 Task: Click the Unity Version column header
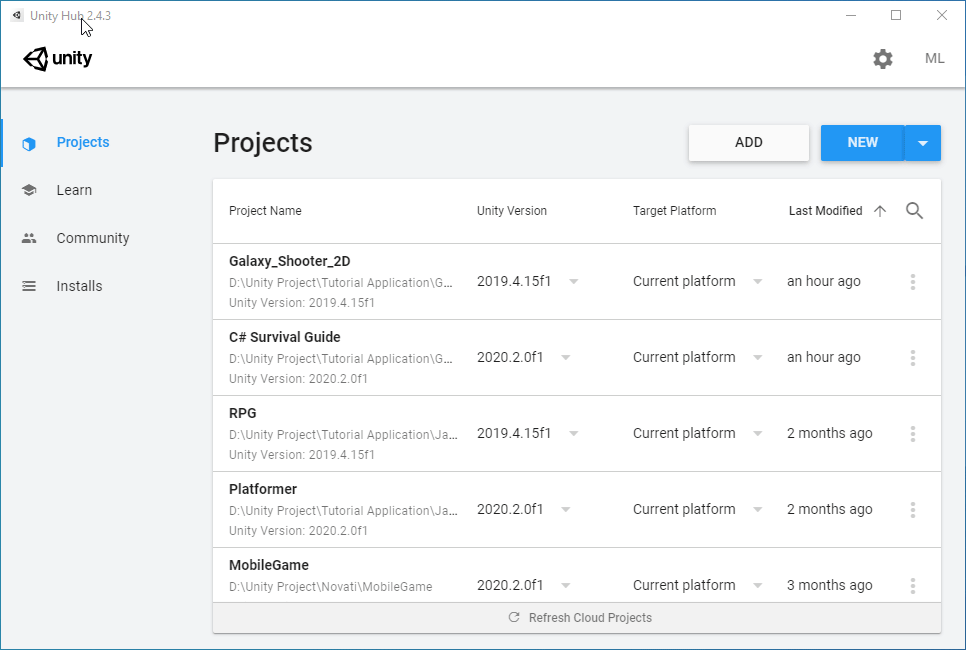pos(511,211)
